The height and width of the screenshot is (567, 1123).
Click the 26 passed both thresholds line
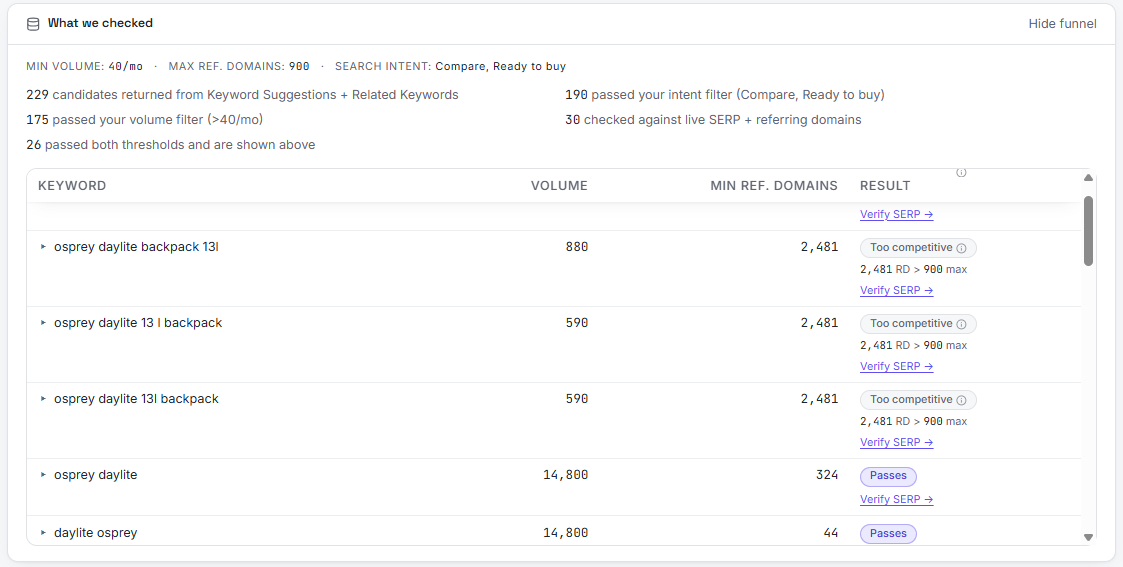click(x=170, y=145)
